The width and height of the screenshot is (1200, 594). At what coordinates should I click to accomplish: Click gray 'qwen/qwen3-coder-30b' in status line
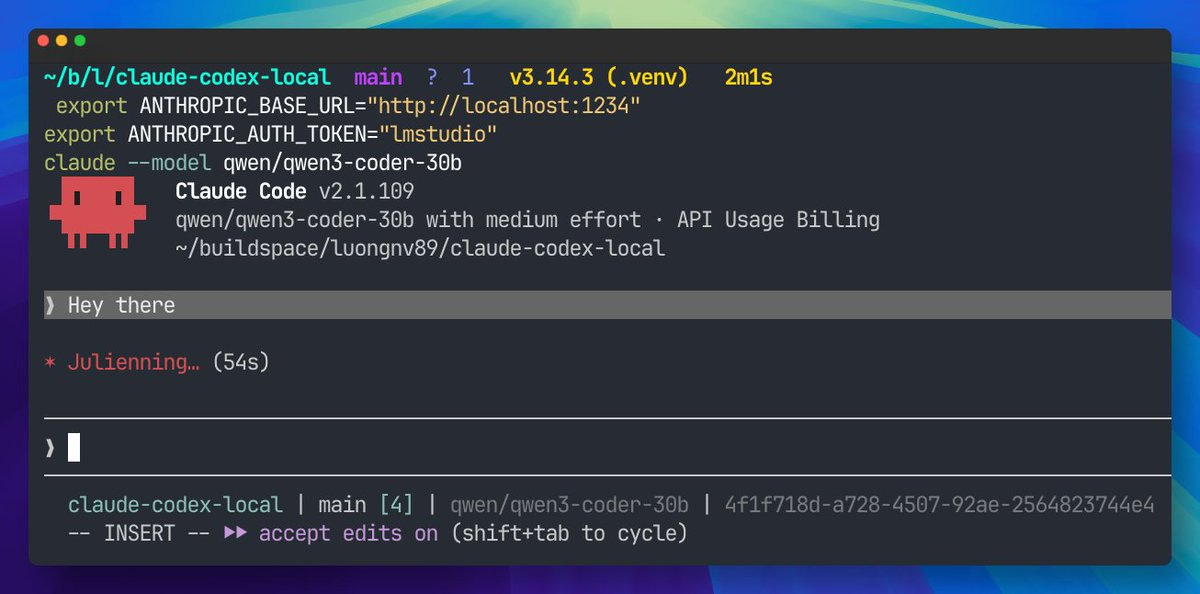(570, 504)
